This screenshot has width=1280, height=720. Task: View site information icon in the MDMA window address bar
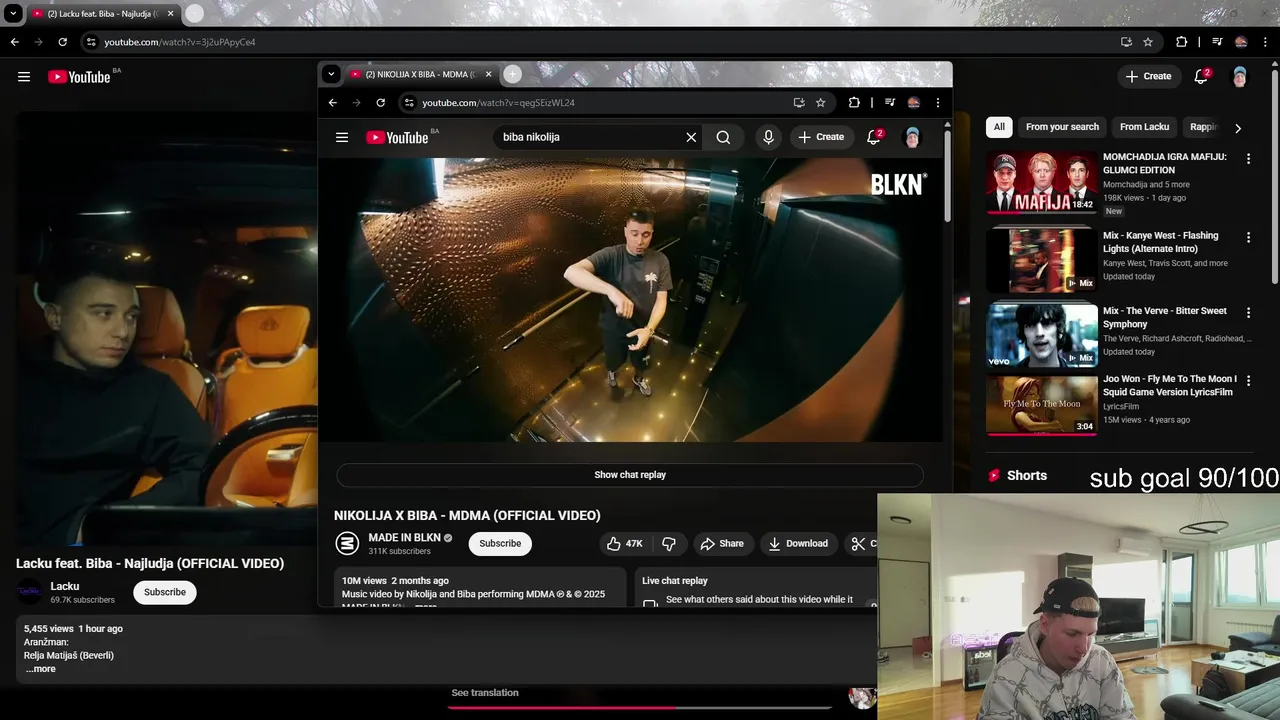coord(408,102)
